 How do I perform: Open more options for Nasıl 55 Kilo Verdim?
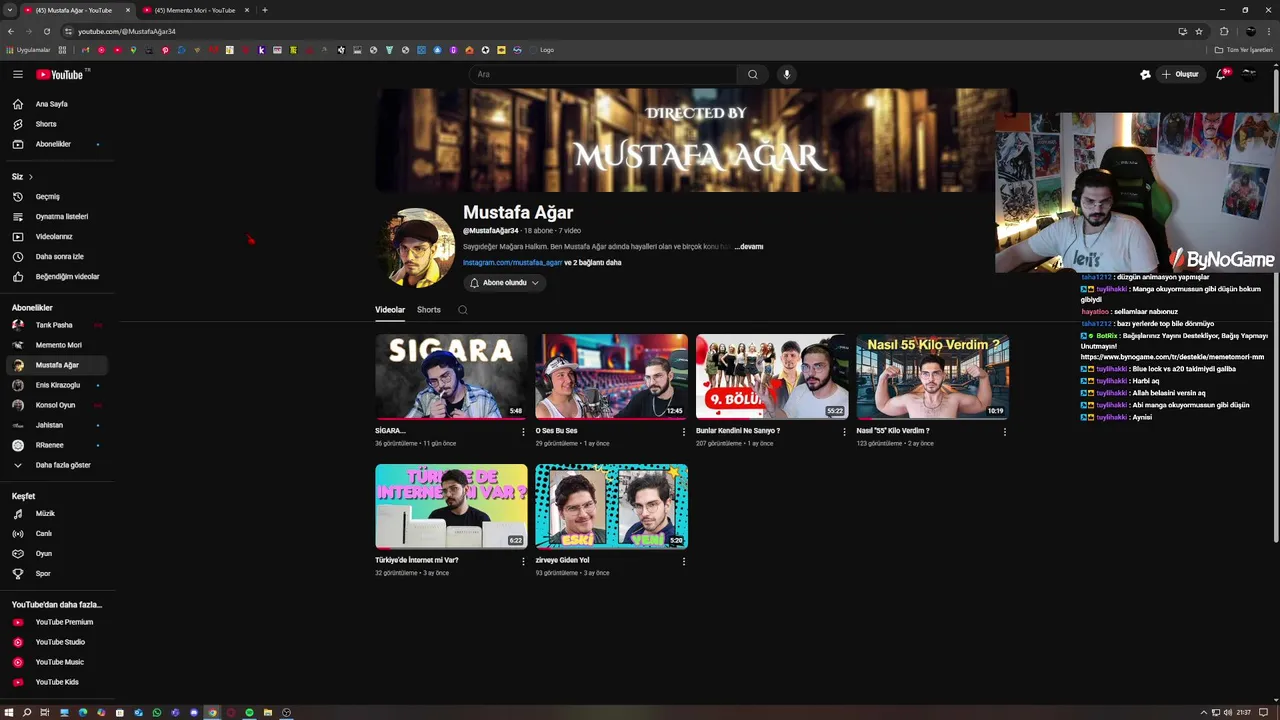(1004, 432)
